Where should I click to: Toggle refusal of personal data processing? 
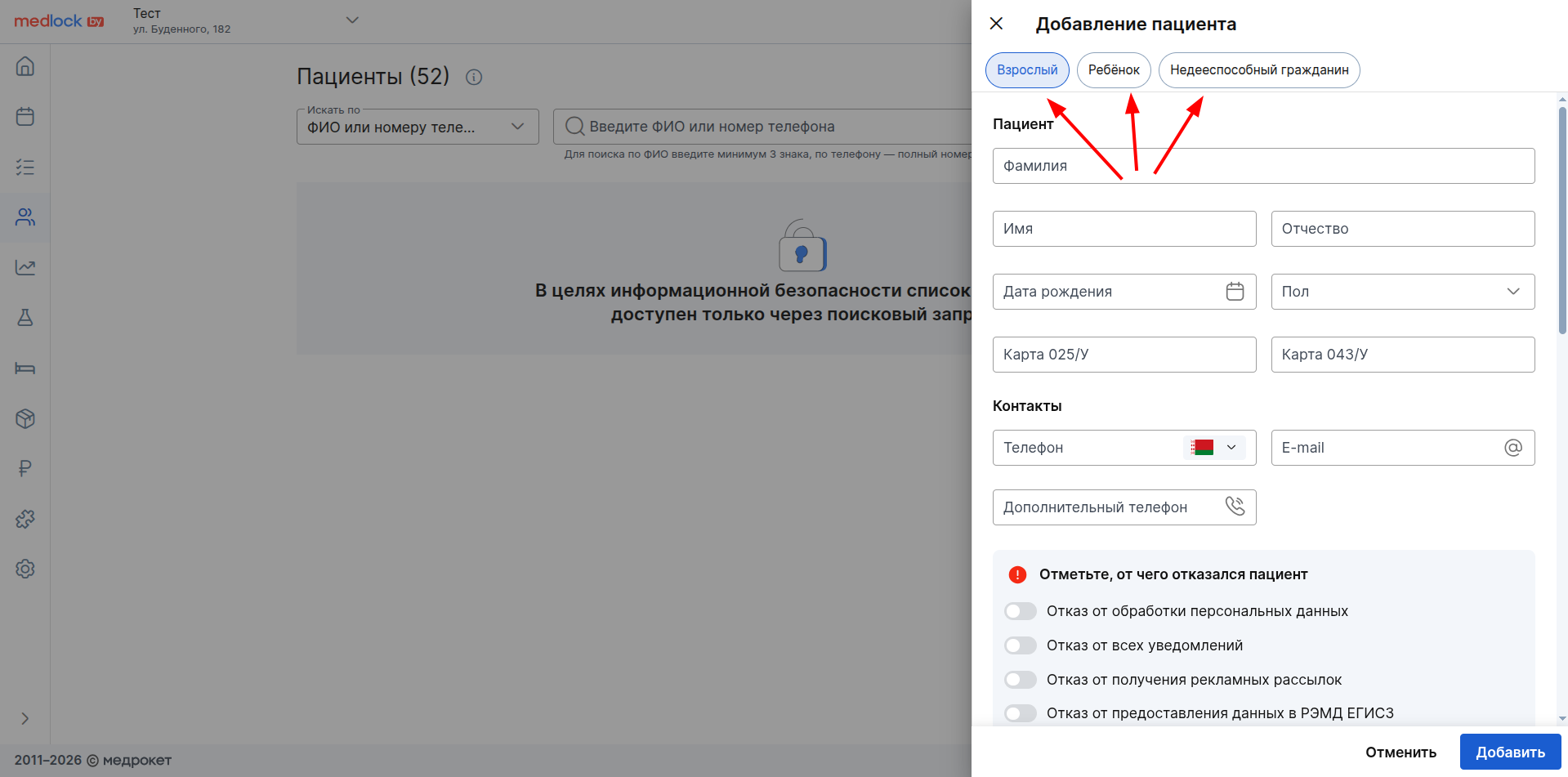click(x=1021, y=611)
